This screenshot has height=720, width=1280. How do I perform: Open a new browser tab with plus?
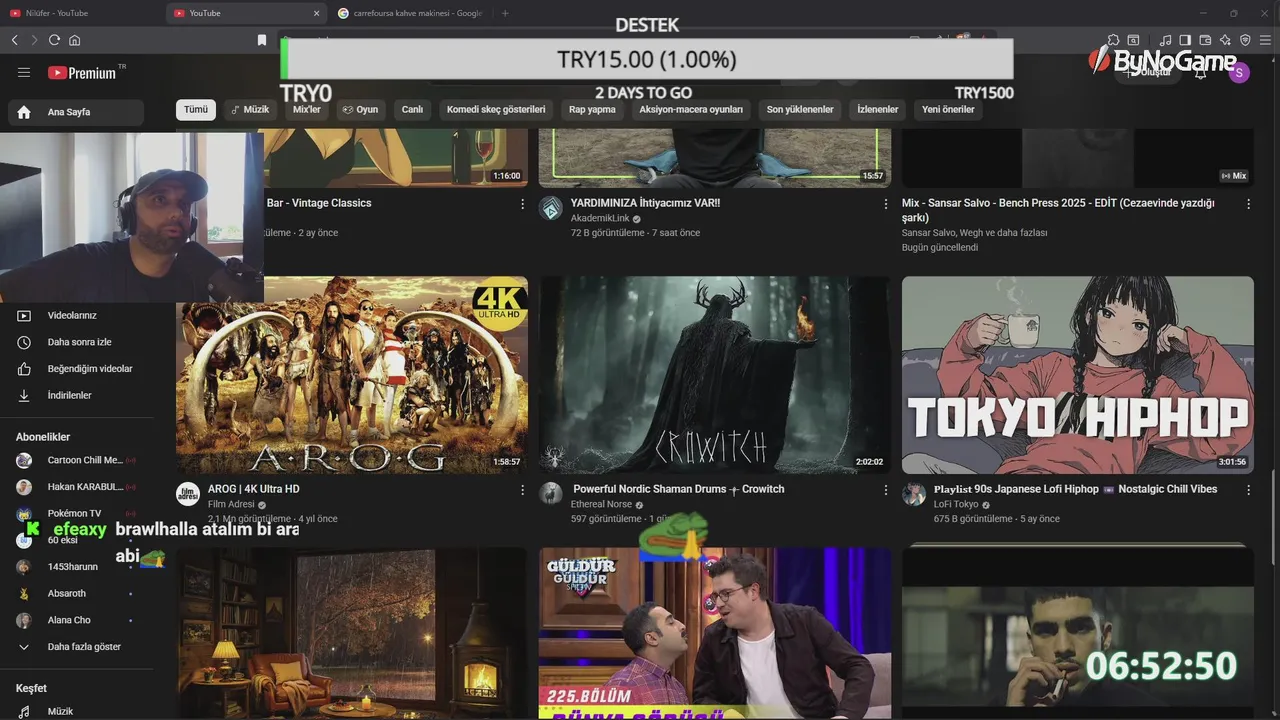(505, 13)
